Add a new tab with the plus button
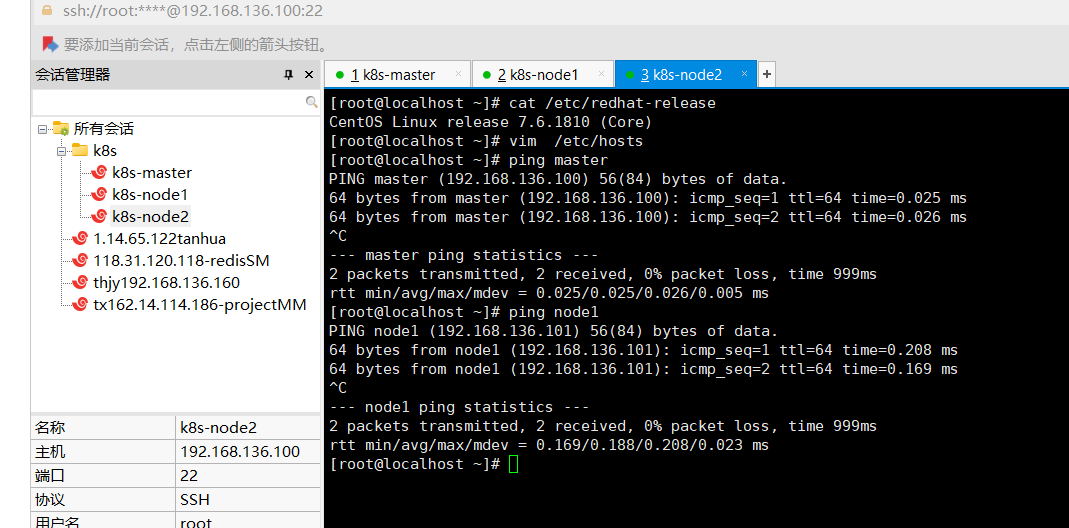Viewport: 1069px width, 528px height. (766, 74)
